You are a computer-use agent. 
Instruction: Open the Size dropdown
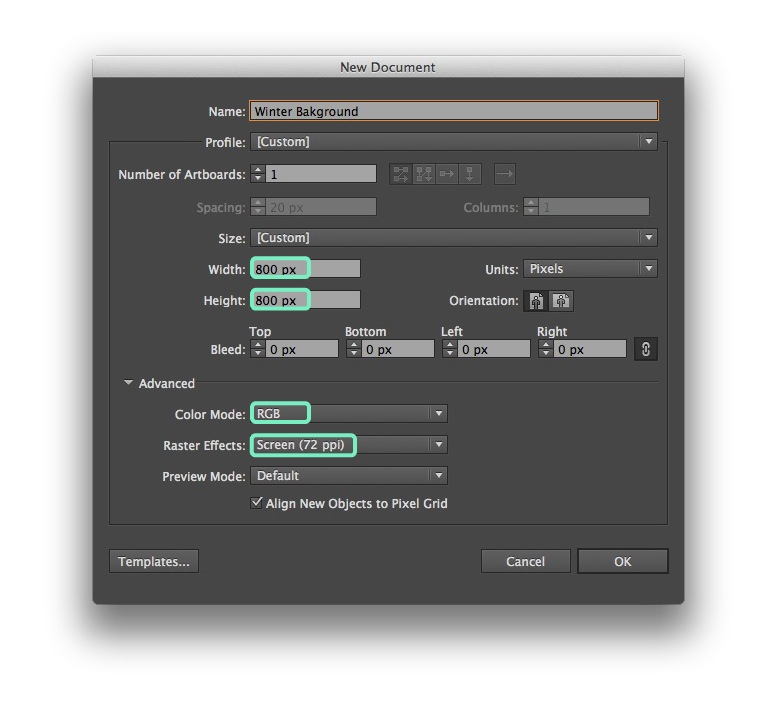click(454, 238)
